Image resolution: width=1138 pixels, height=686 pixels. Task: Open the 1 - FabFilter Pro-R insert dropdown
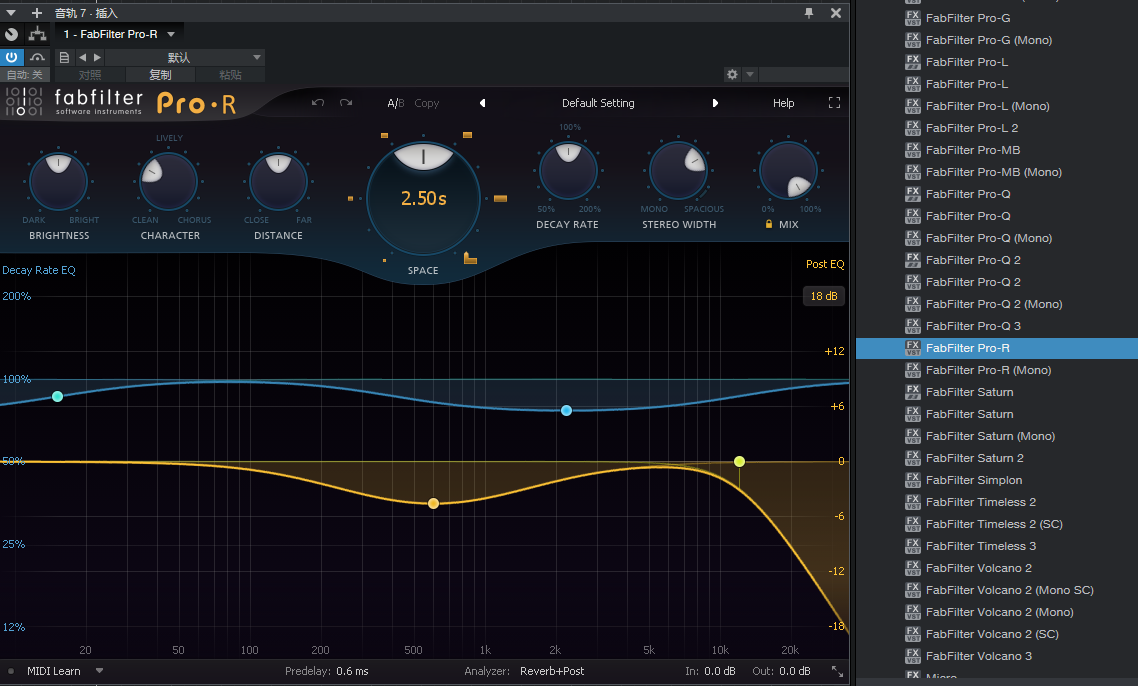171,34
